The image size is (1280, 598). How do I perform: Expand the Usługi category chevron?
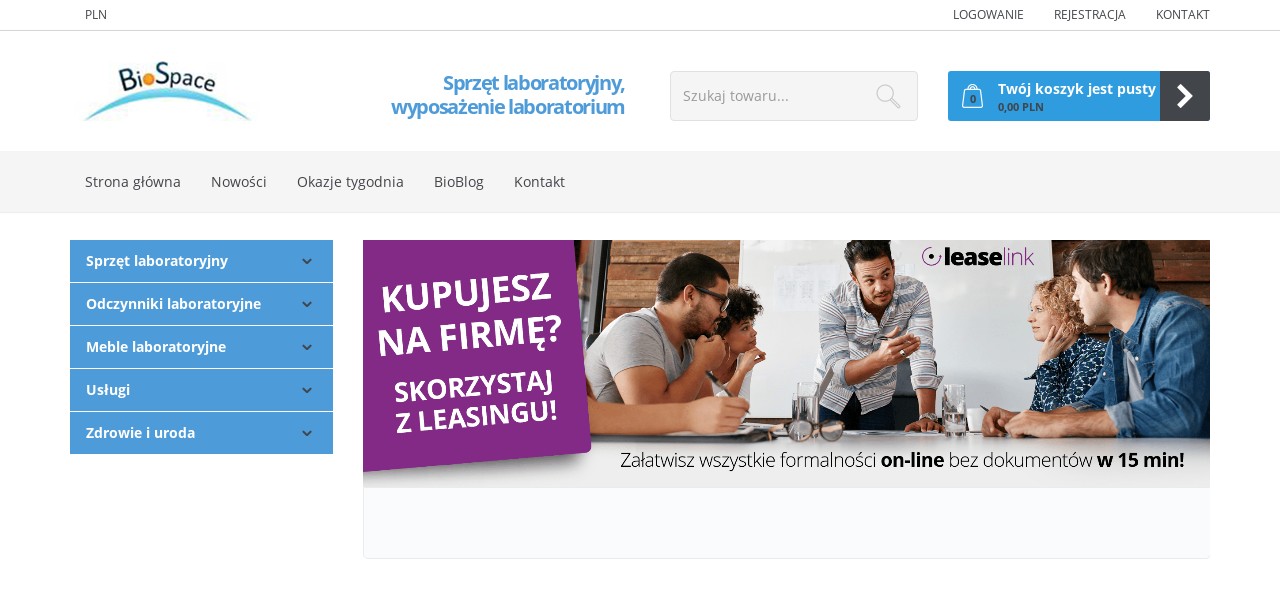(x=307, y=390)
